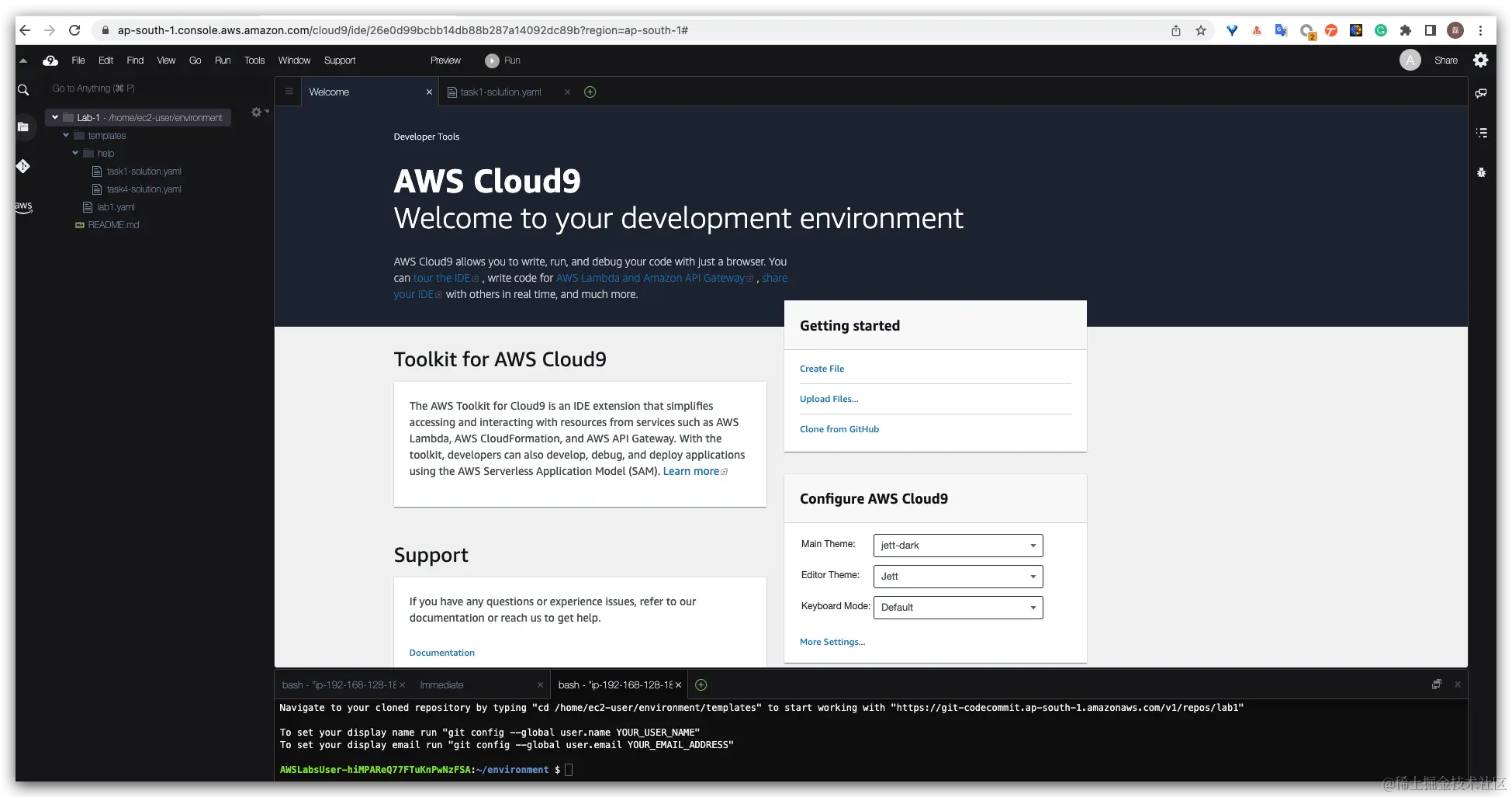Viewport: 1512px width, 797px height.
Task: Add a new editor tab with plus icon
Action: [x=590, y=92]
